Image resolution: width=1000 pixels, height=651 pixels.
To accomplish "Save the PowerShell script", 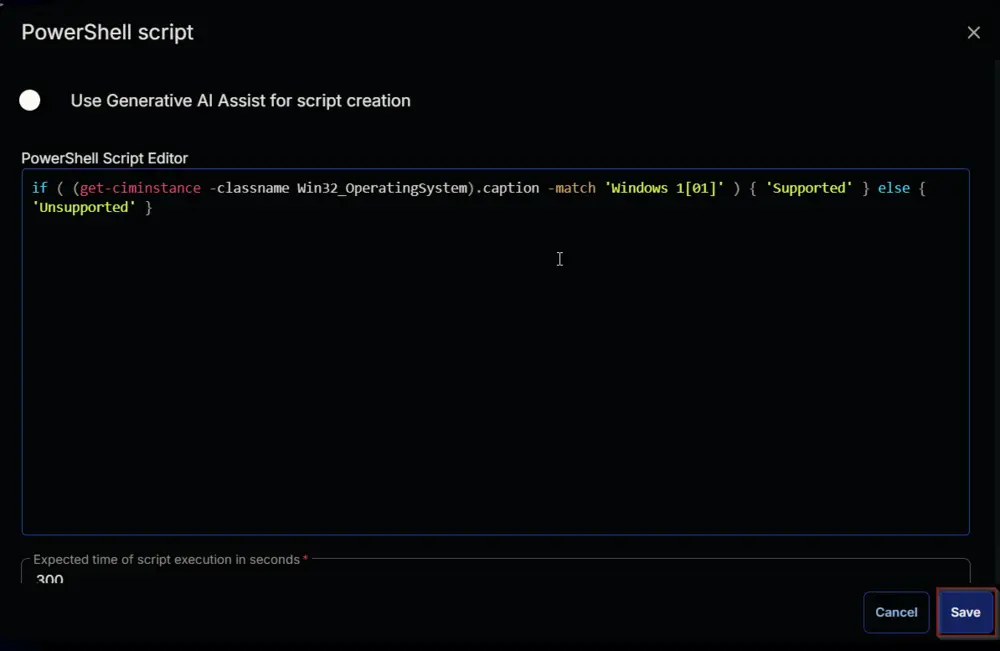I will [x=965, y=612].
